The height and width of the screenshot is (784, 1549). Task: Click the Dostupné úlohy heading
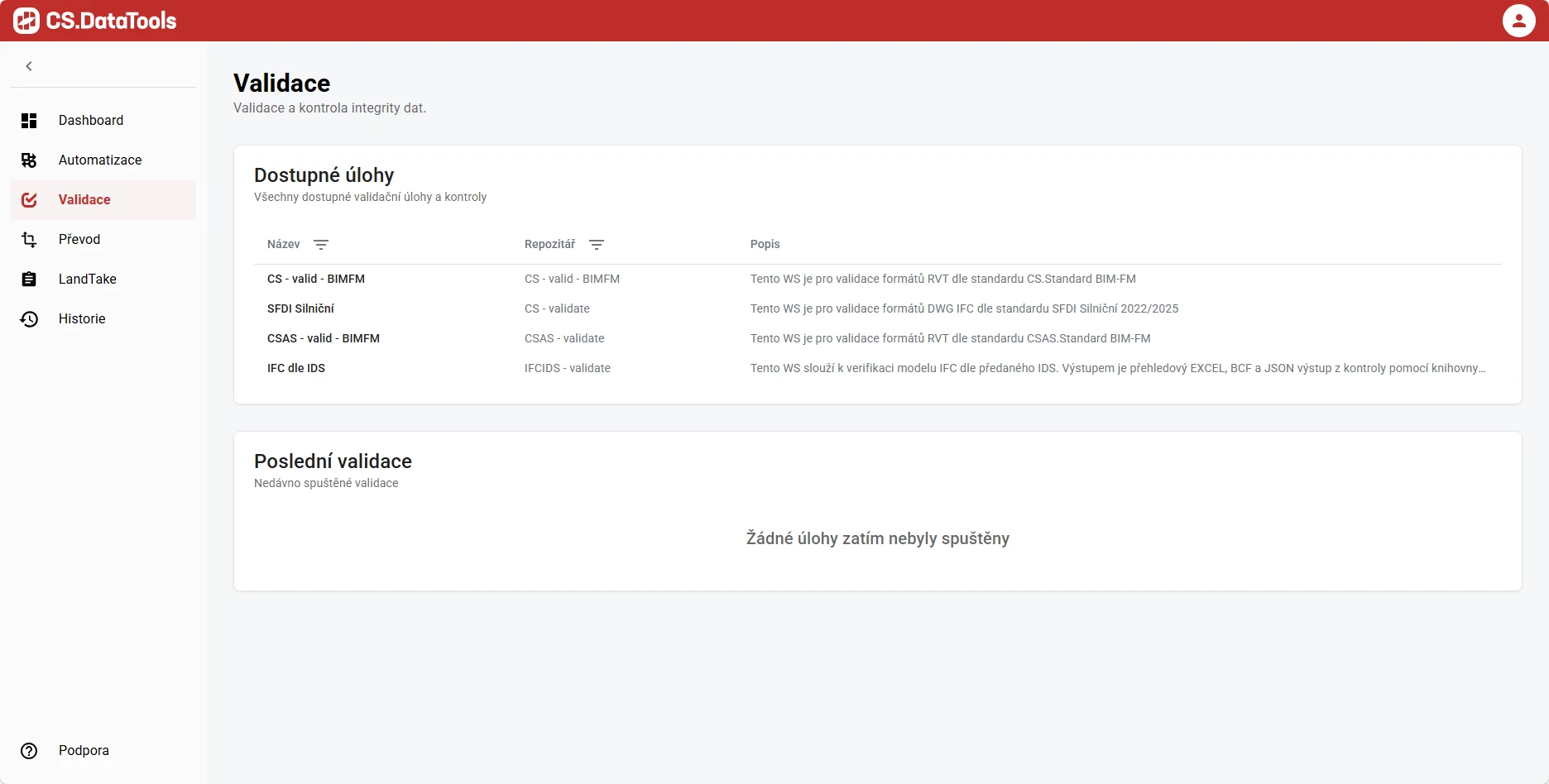point(324,175)
